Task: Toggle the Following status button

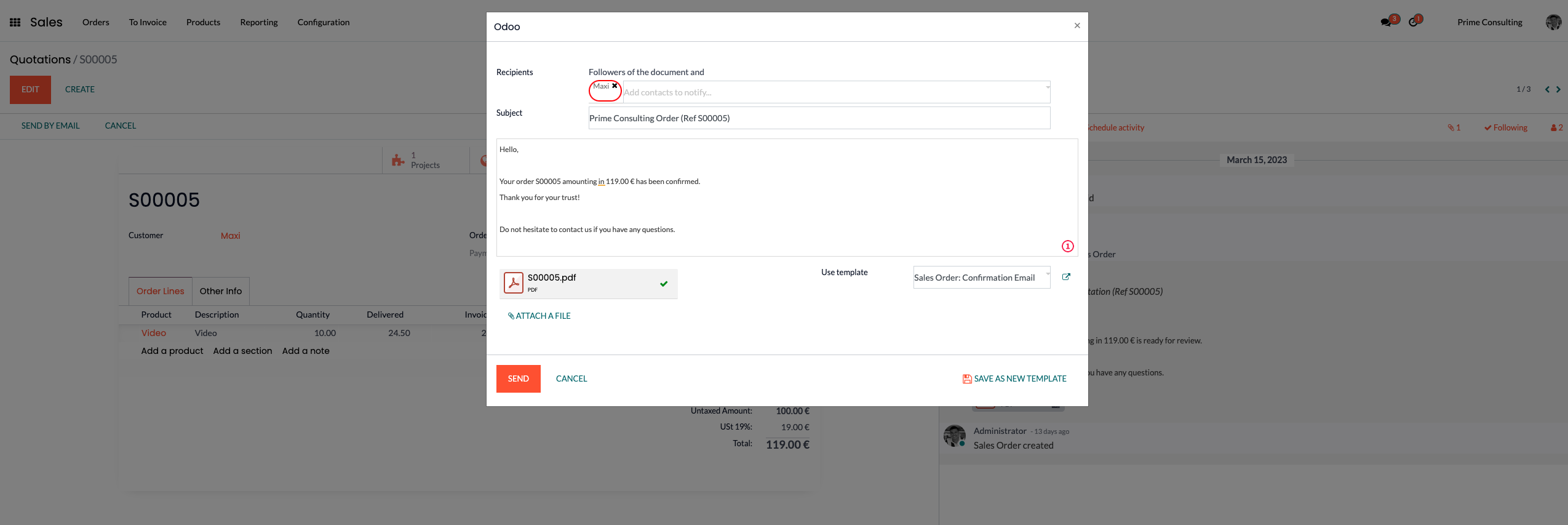Action: click(1505, 127)
